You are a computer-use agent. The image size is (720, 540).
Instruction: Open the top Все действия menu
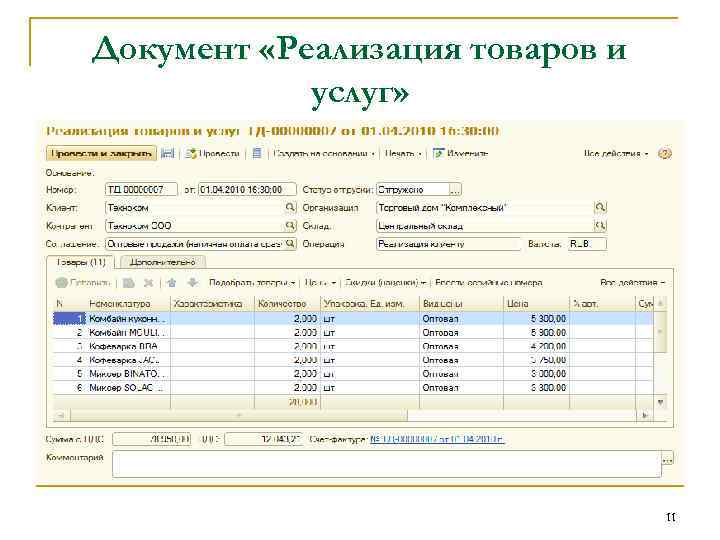tap(616, 153)
